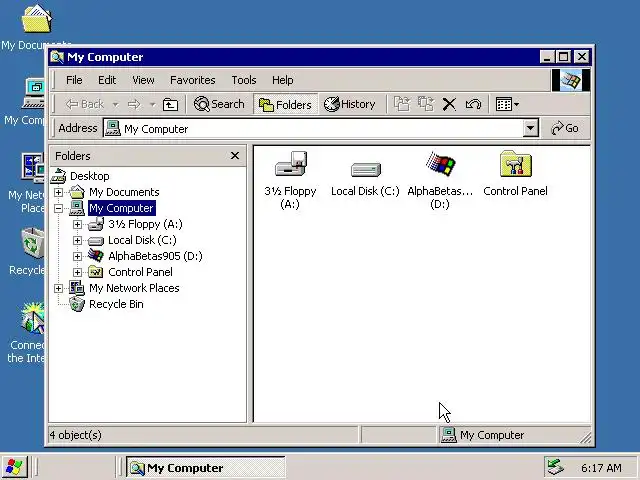Open the File menu
640x480 pixels.
pyautogui.click(x=74, y=80)
